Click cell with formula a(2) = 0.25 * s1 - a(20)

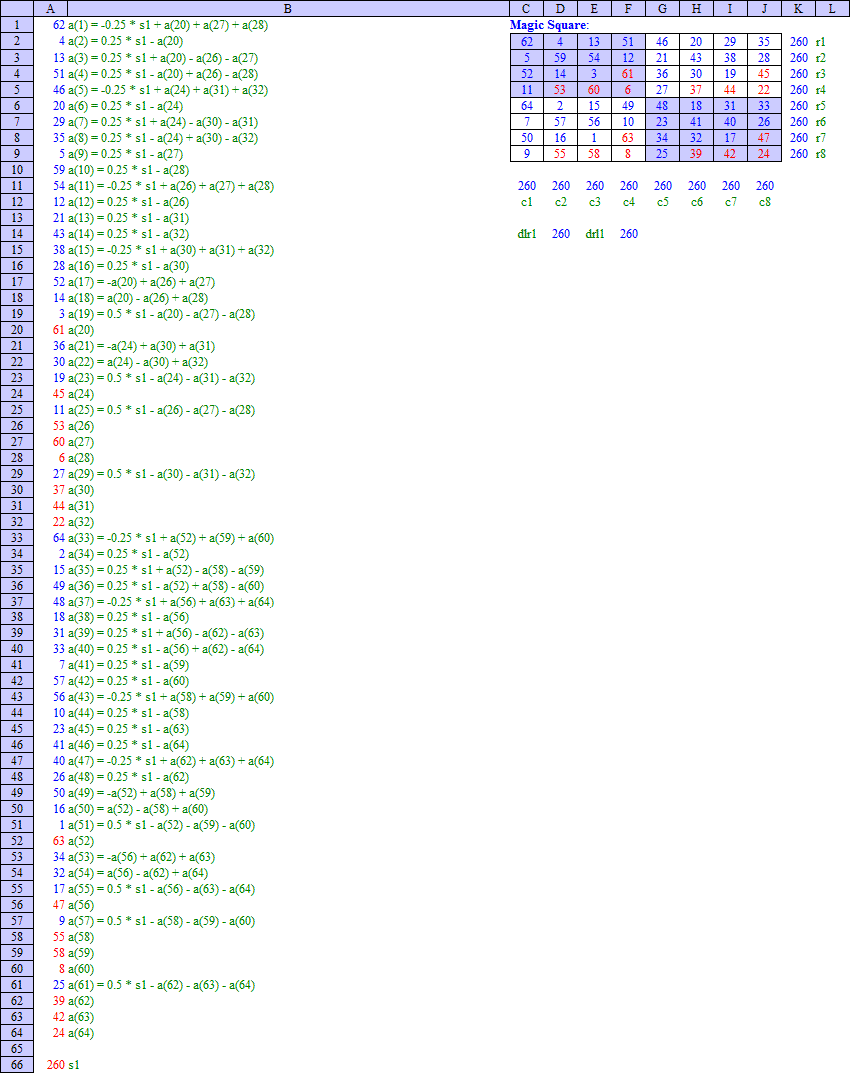pyautogui.click(x=125, y=41)
